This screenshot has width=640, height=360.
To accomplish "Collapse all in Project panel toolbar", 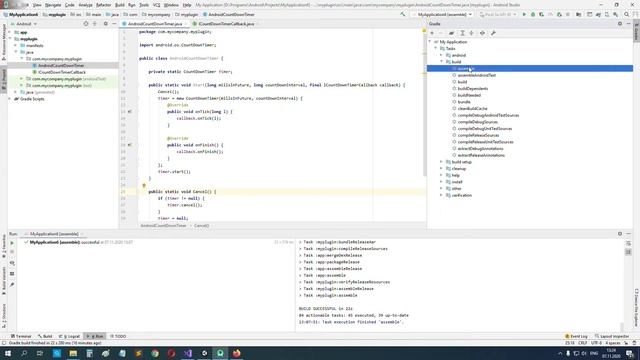I will (95, 24).
